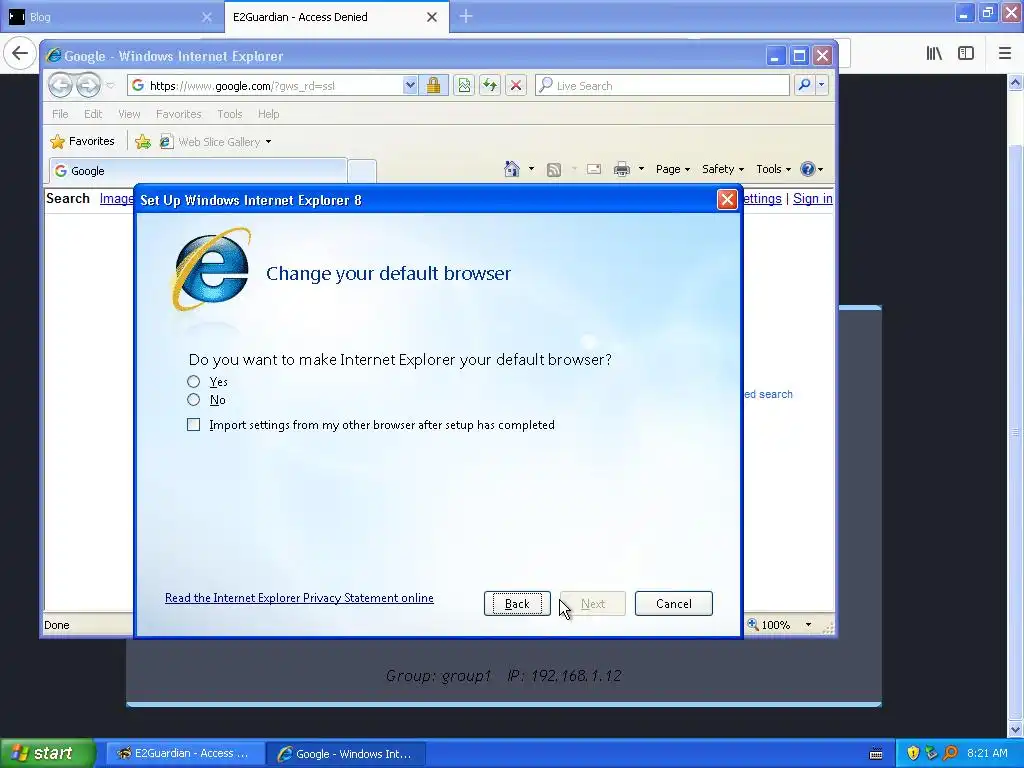The image size is (1024, 768).
Task: Click the IE Home icon
Action: point(512,169)
